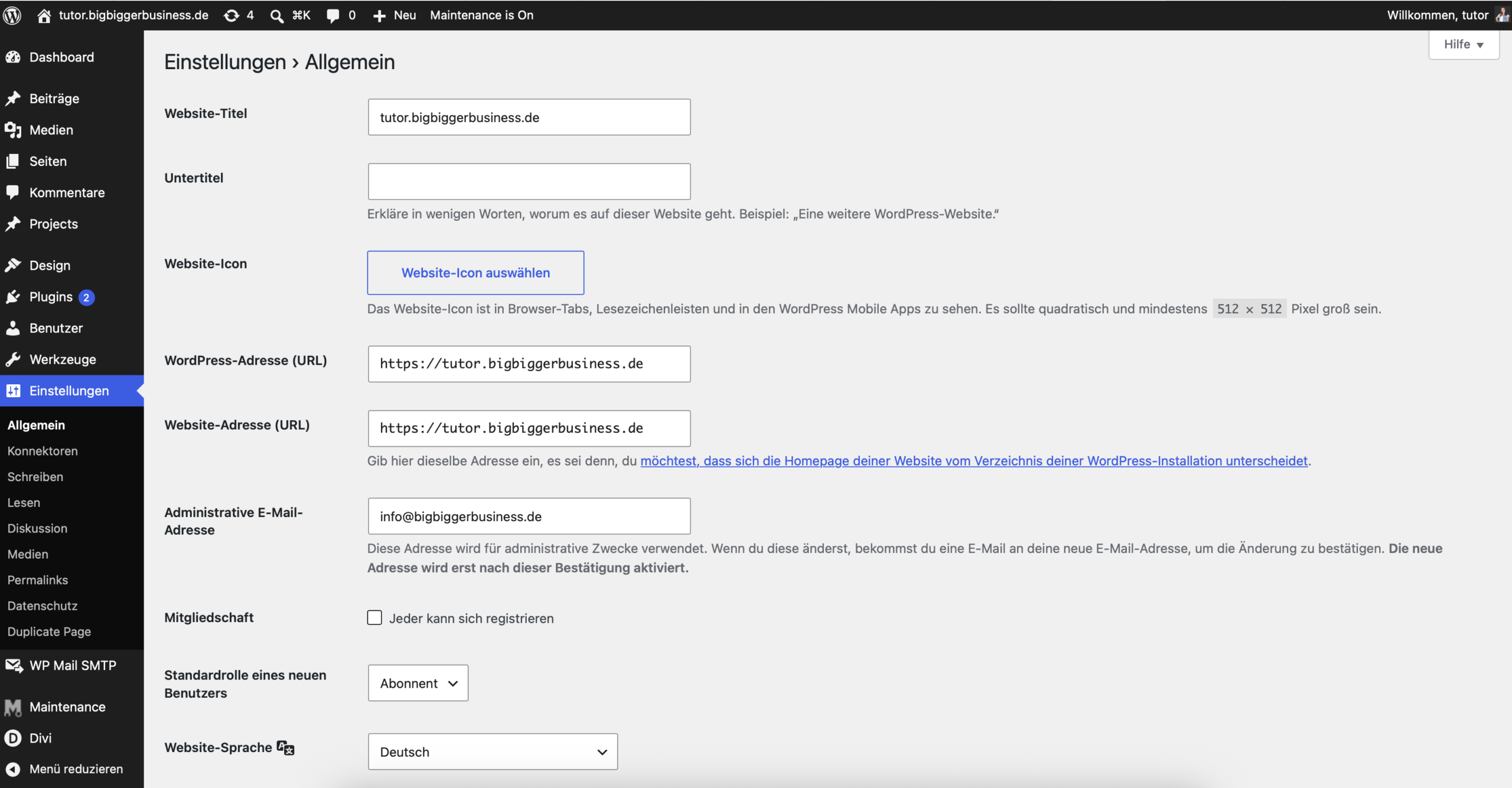Click Maintenance is On in admin bar
Image resolution: width=1512 pixels, height=788 pixels.
(481, 15)
